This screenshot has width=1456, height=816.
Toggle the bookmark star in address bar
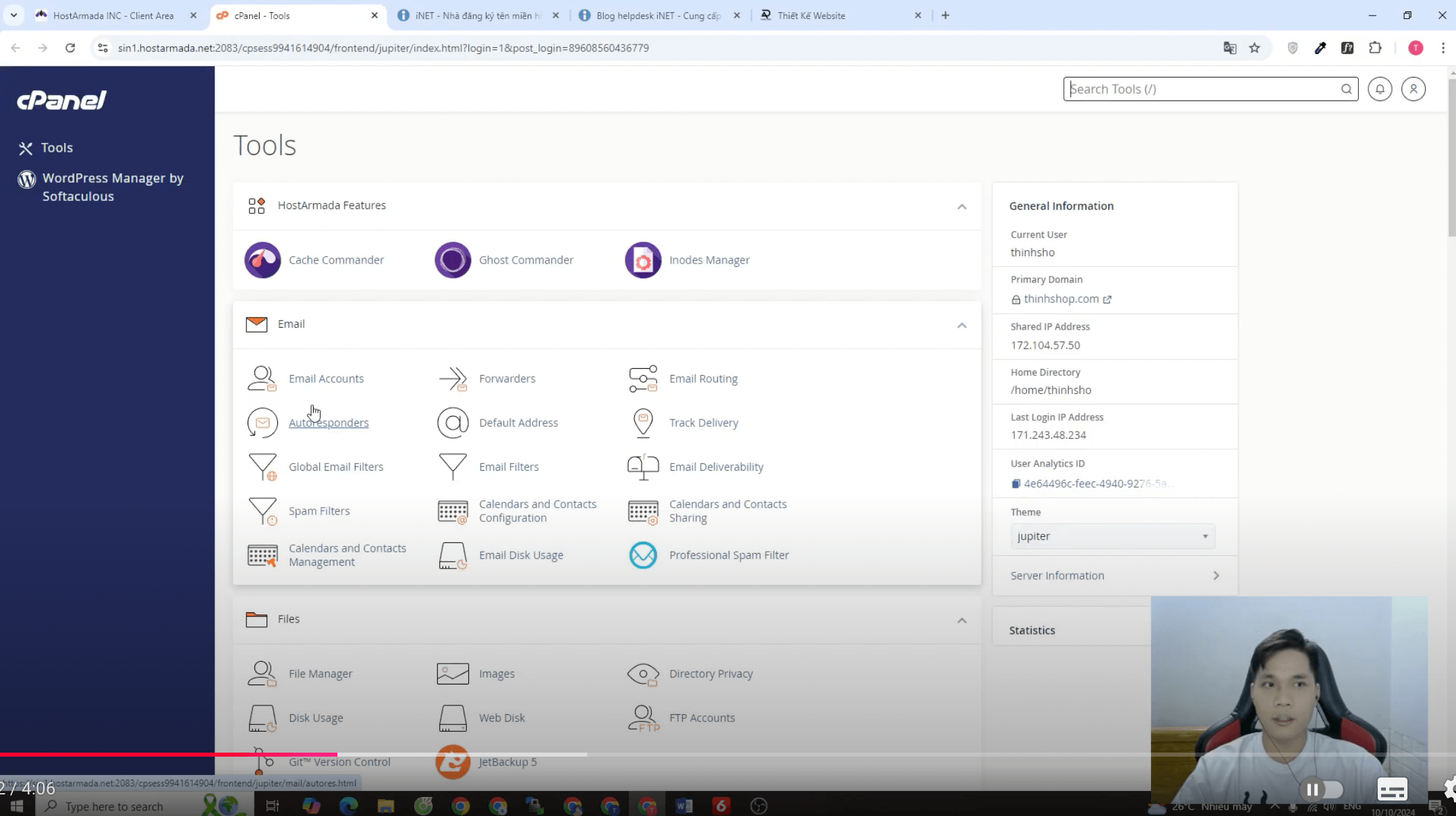tap(1254, 47)
